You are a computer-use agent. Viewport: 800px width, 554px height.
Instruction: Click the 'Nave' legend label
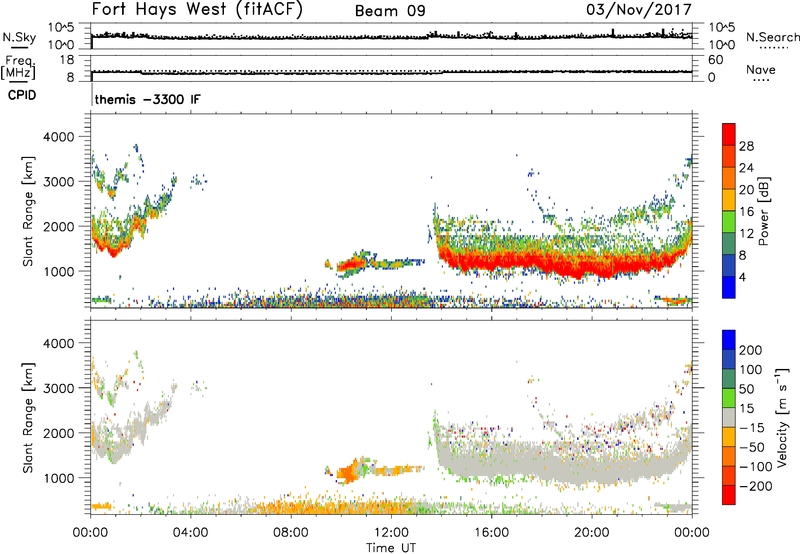tap(761, 69)
